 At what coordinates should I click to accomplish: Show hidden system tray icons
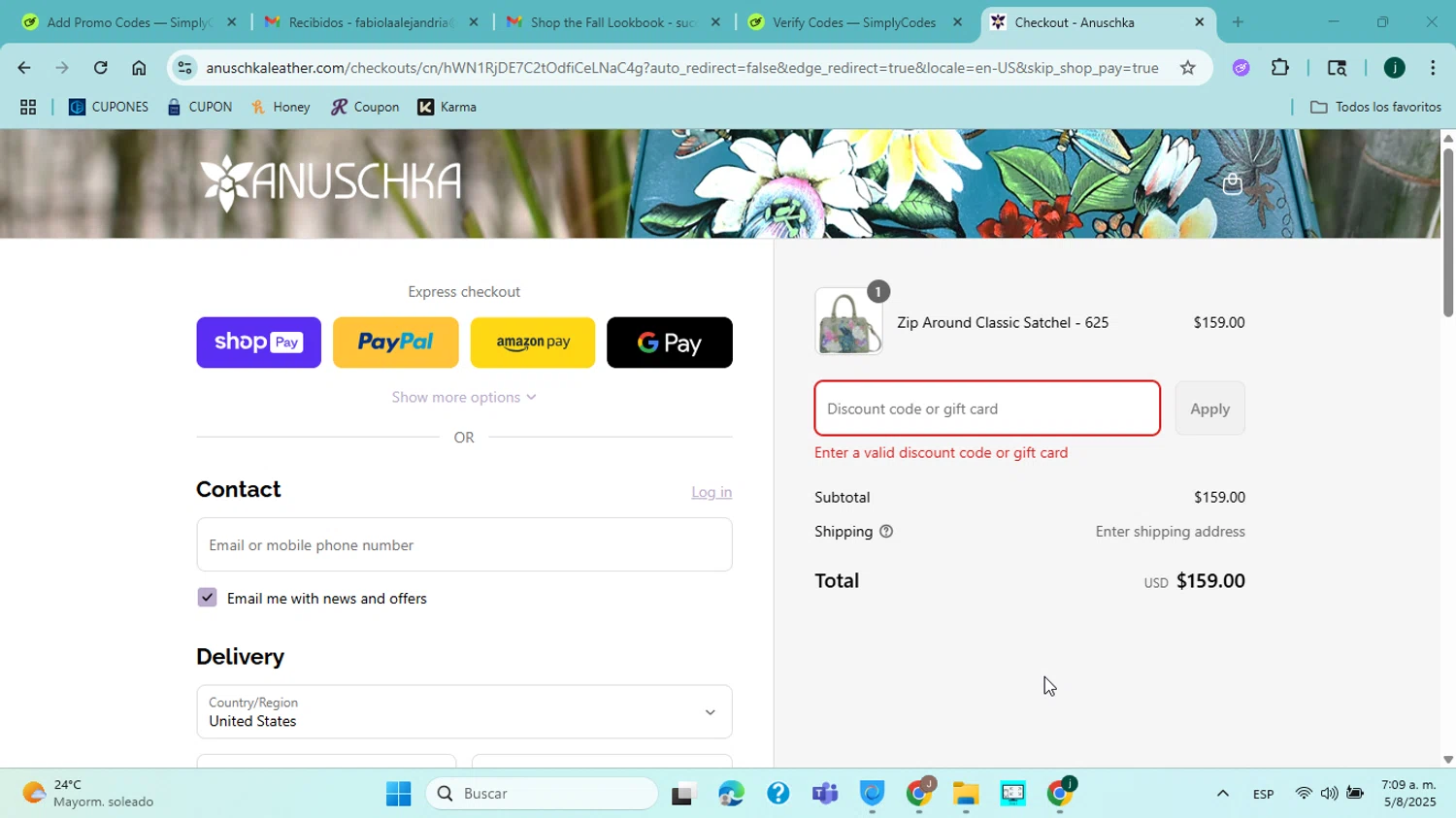pyautogui.click(x=1222, y=794)
